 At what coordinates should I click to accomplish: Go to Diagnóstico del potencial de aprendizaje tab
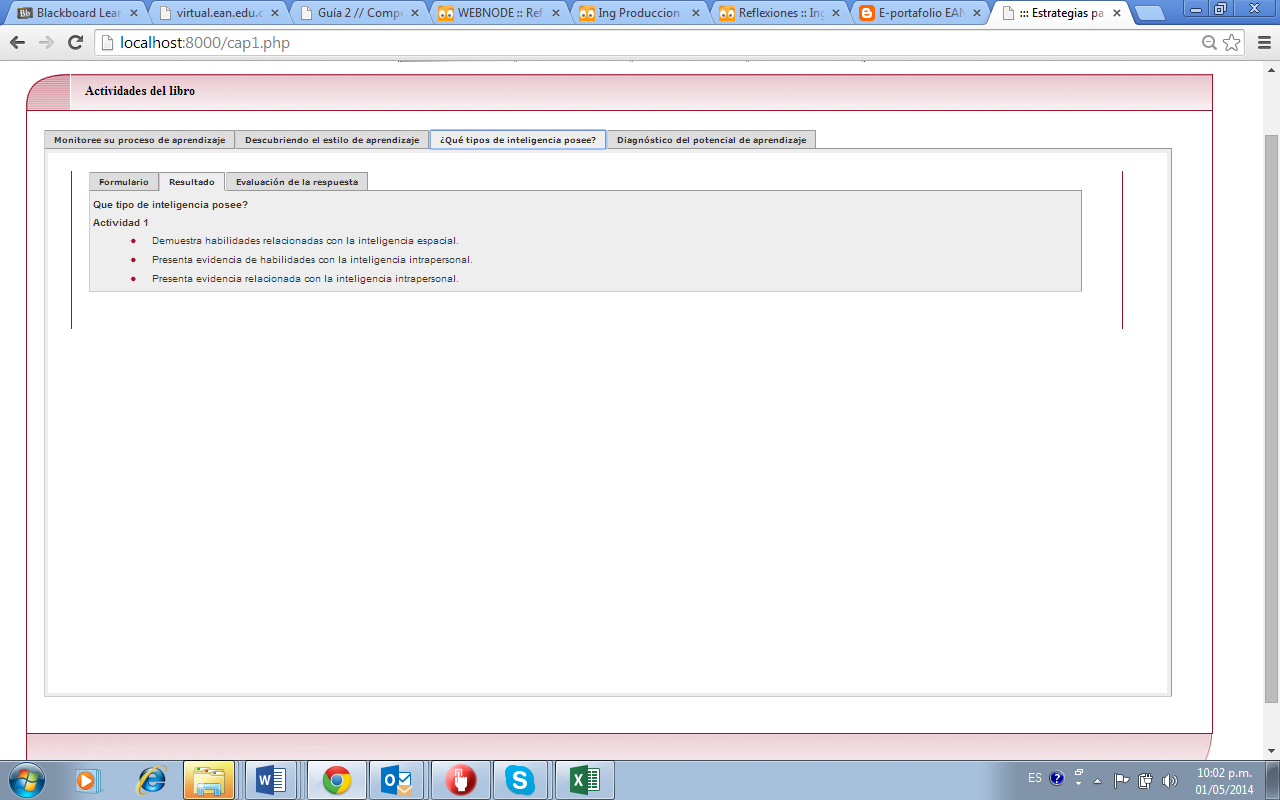[x=711, y=140]
